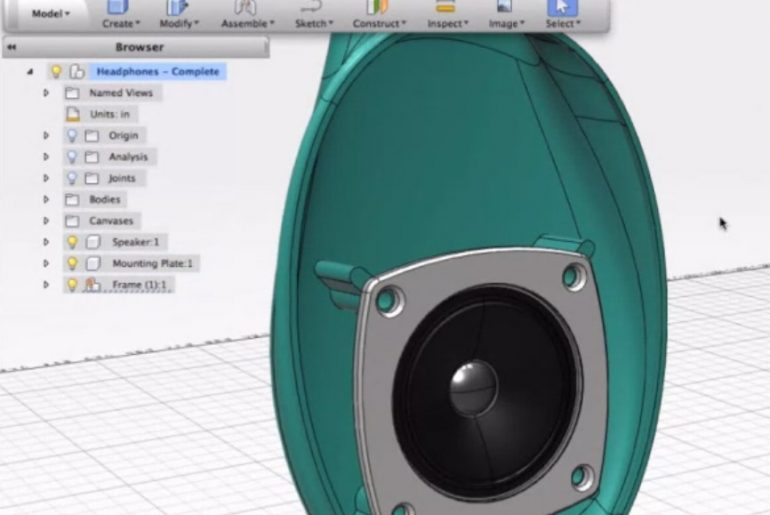Screen dimensions: 770x515
Task: Hide the Speaker:1 component via lightbulb
Action: [x=72, y=242]
